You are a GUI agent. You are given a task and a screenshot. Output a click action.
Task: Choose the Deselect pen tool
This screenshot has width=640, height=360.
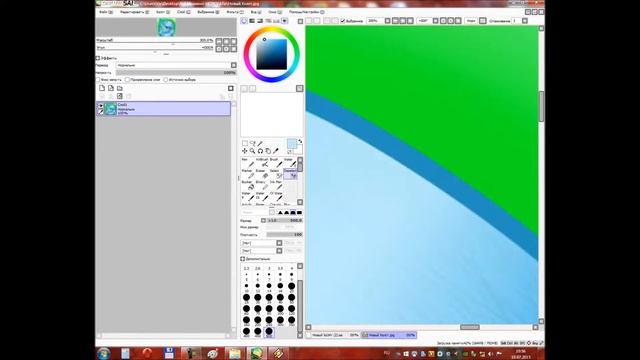pyautogui.click(x=290, y=173)
